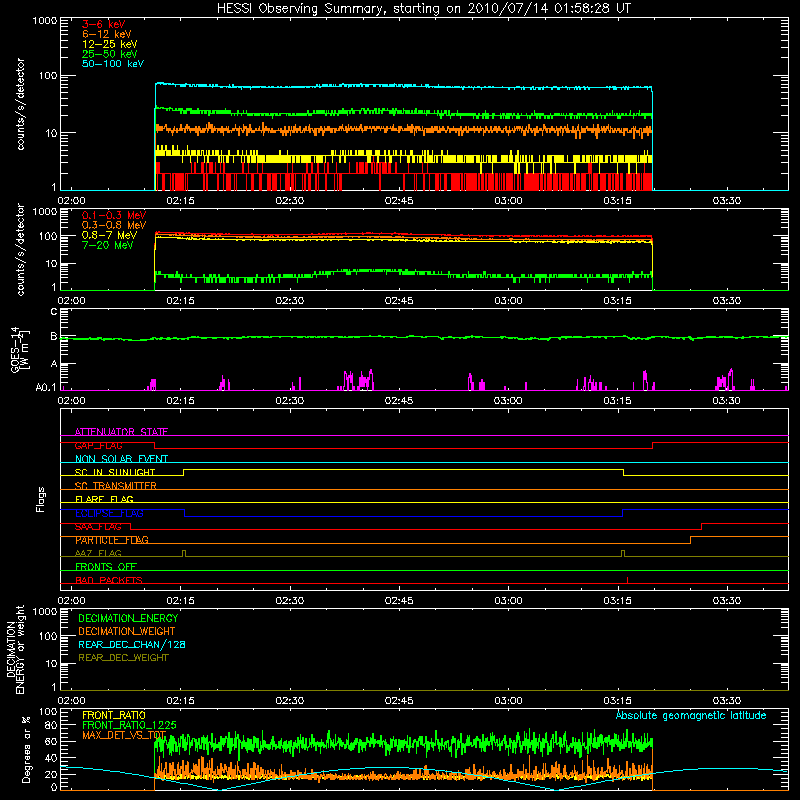Click the "ATTENUATOR_STATE" flag label

click(x=121, y=432)
